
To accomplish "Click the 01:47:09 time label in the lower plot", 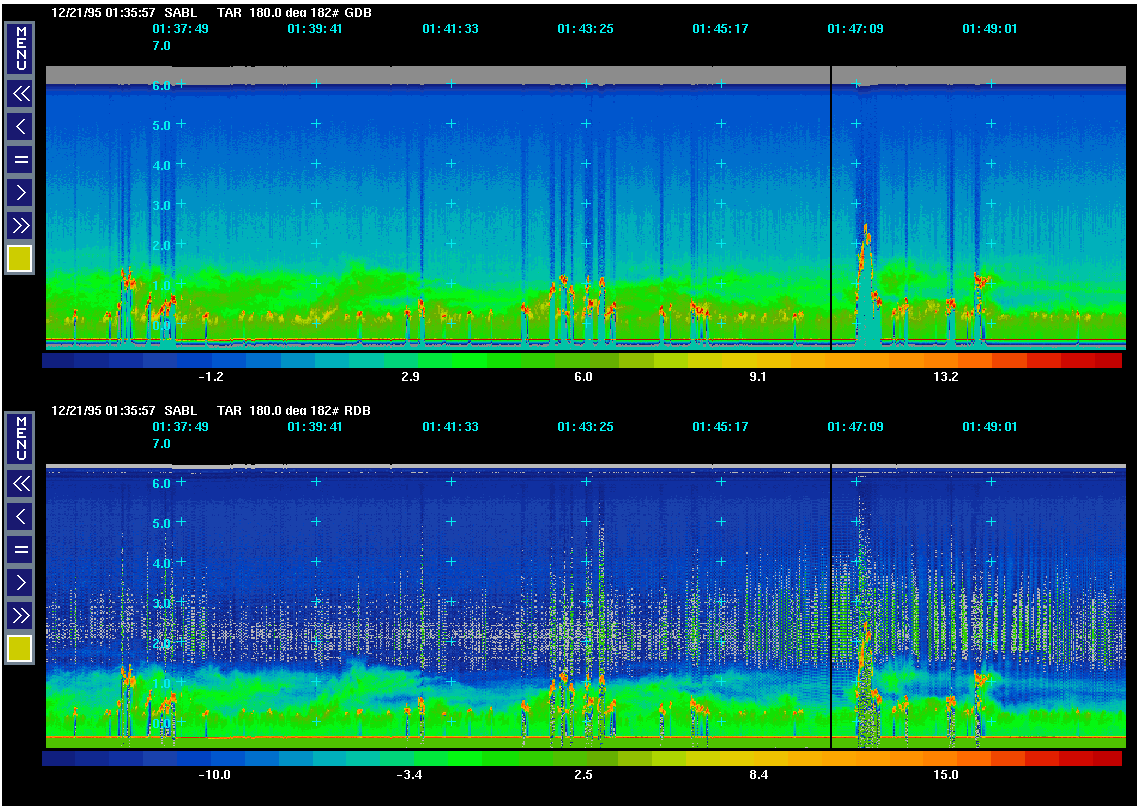I will pos(855,427).
